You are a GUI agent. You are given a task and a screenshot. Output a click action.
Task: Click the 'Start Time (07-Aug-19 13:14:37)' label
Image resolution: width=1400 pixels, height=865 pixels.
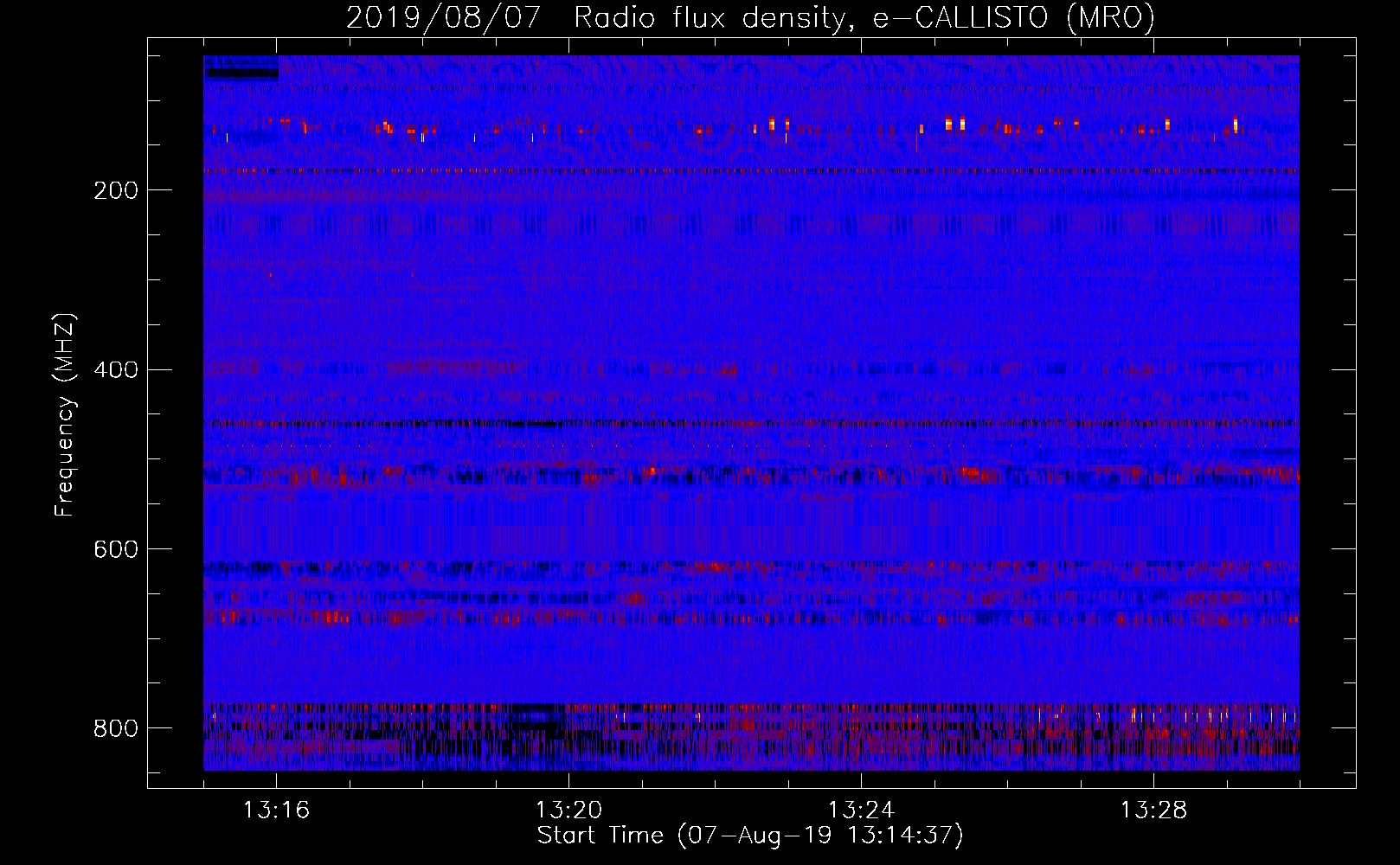pos(750,836)
